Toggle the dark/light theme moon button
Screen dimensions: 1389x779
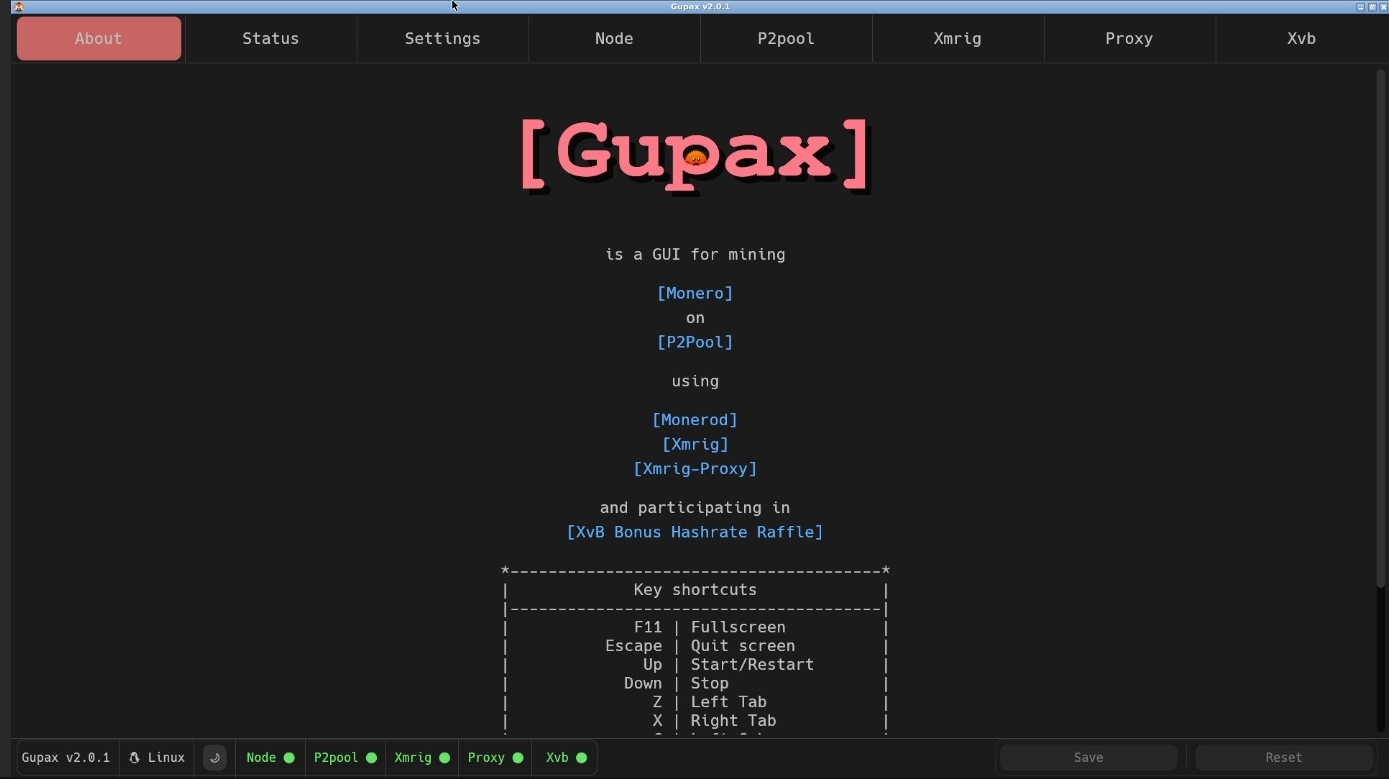(214, 758)
